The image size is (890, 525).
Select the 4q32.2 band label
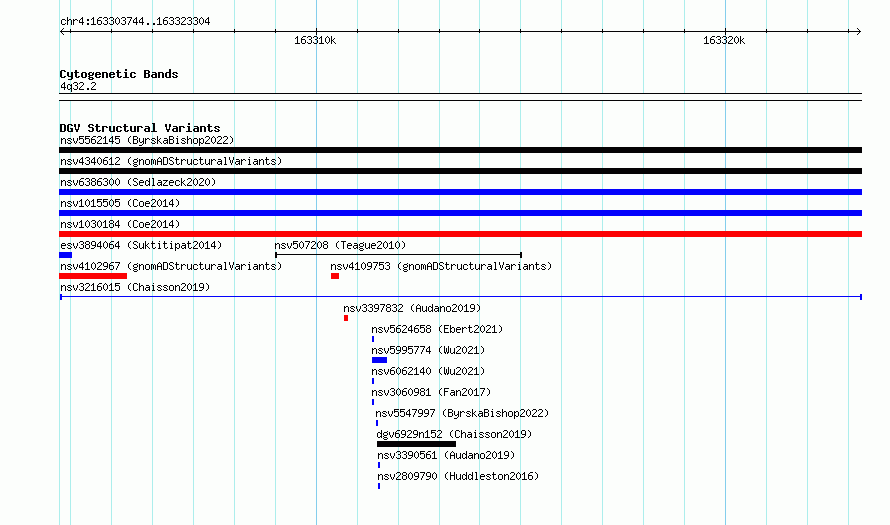(x=78, y=87)
